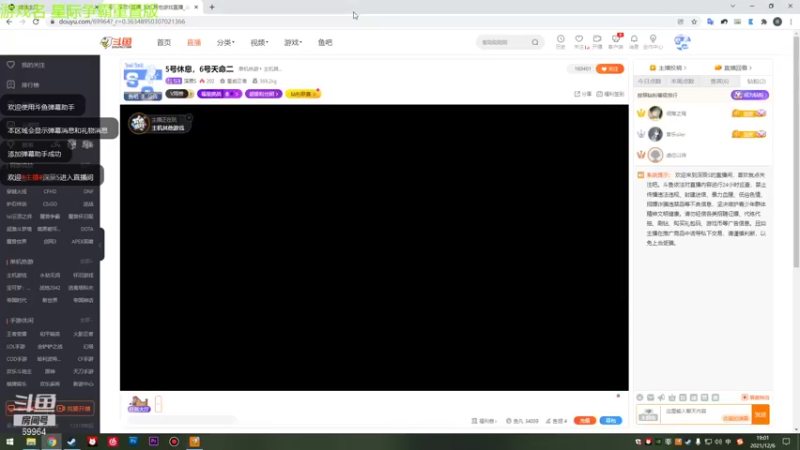Click the 我要开播 button in sidebar

tap(74, 409)
